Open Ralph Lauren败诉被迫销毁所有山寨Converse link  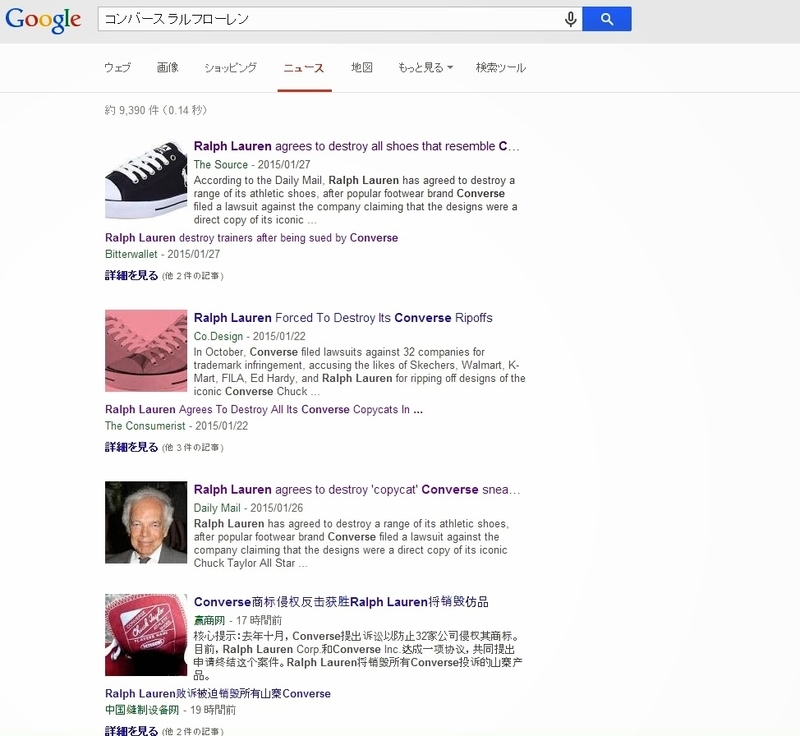pos(218,694)
